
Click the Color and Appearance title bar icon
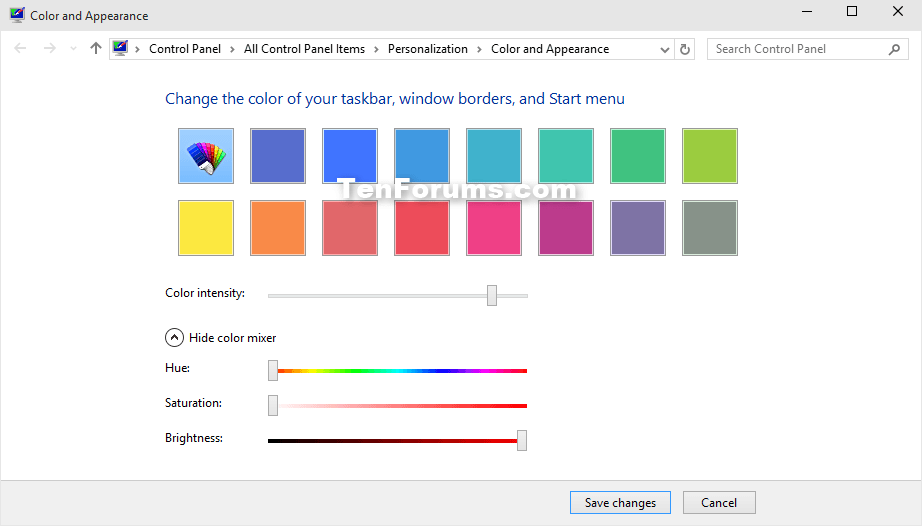pyautogui.click(x=17, y=15)
